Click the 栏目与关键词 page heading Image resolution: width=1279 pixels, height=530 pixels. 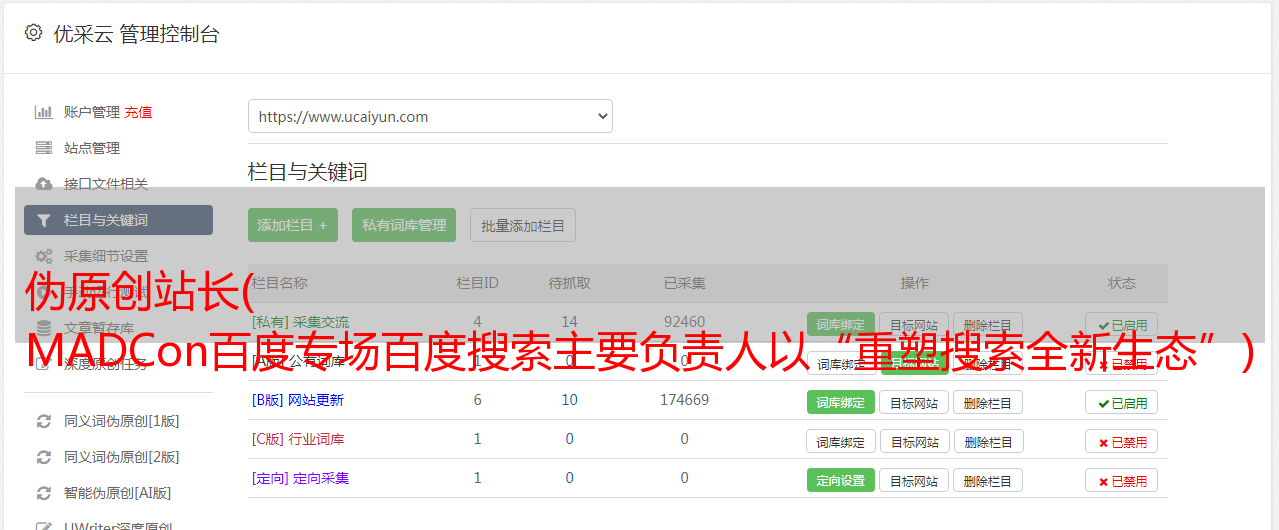tap(308, 172)
